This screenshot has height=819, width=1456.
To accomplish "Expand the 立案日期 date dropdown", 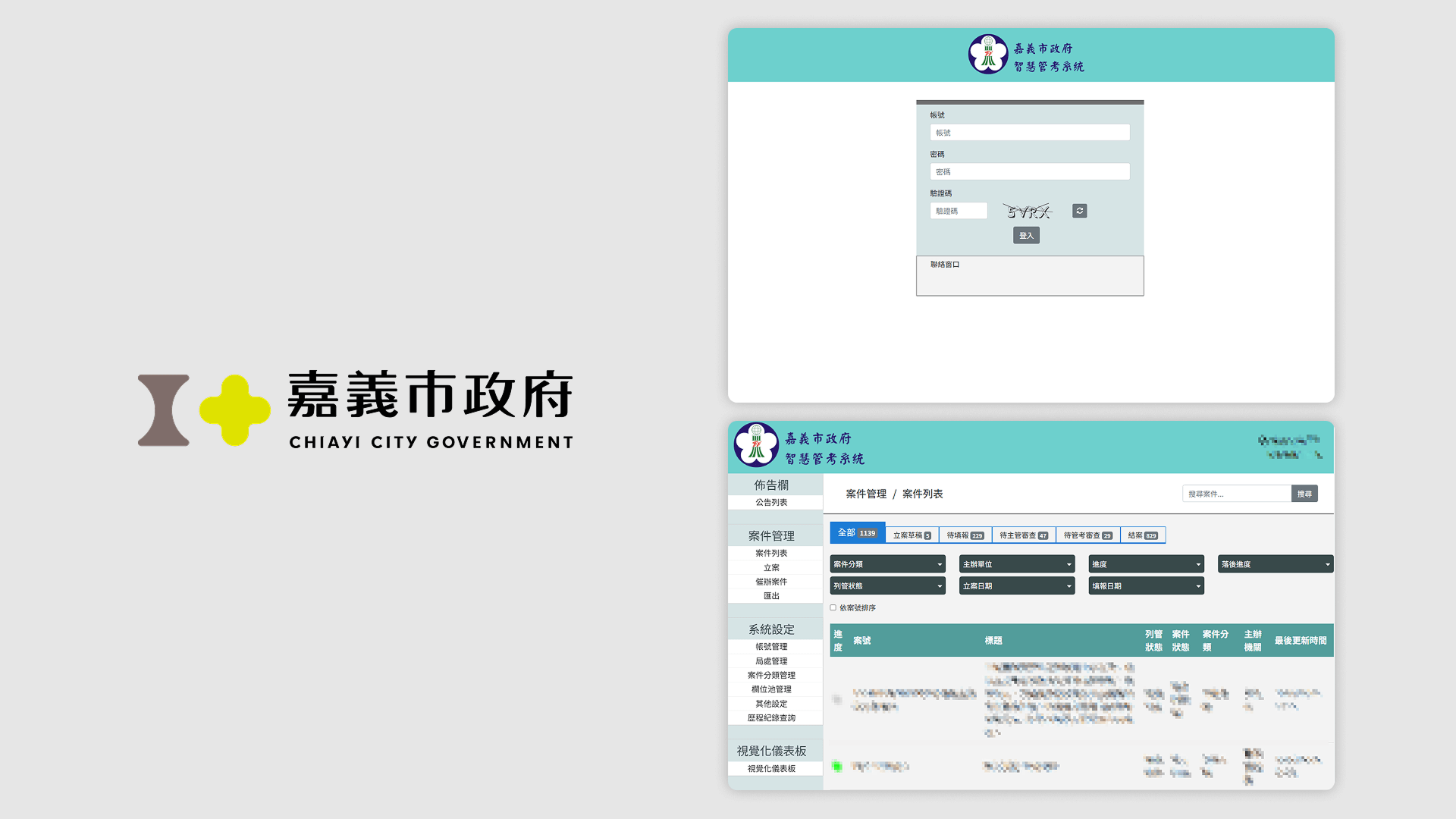I will tap(1016, 585).
